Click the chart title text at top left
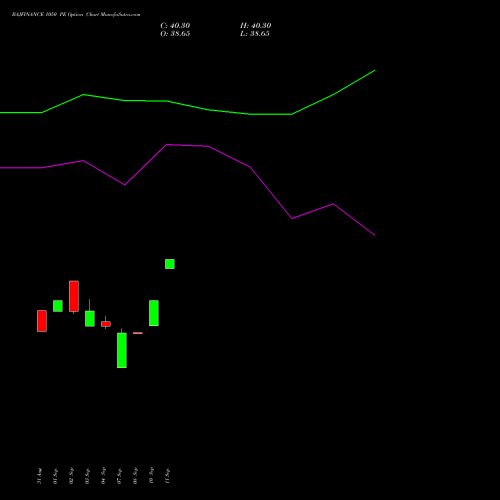The height and width of the screenshot is (500, 500). [76, 15]
